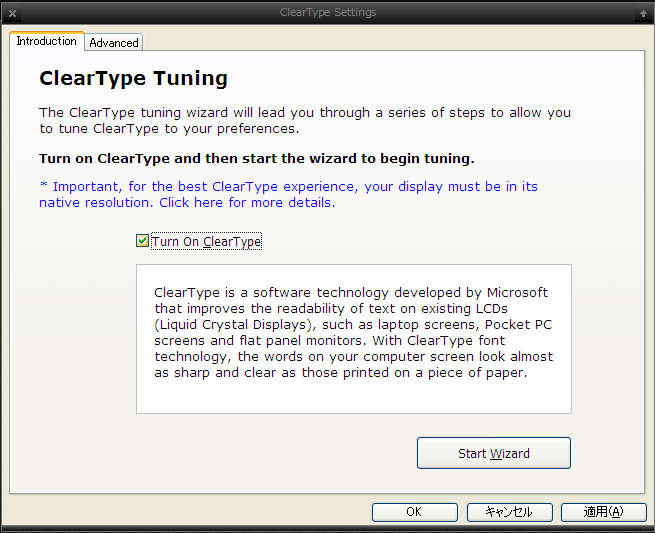
Task: Toggle the Turn On ClearType checkbox
Action: (x=142, y=241)
